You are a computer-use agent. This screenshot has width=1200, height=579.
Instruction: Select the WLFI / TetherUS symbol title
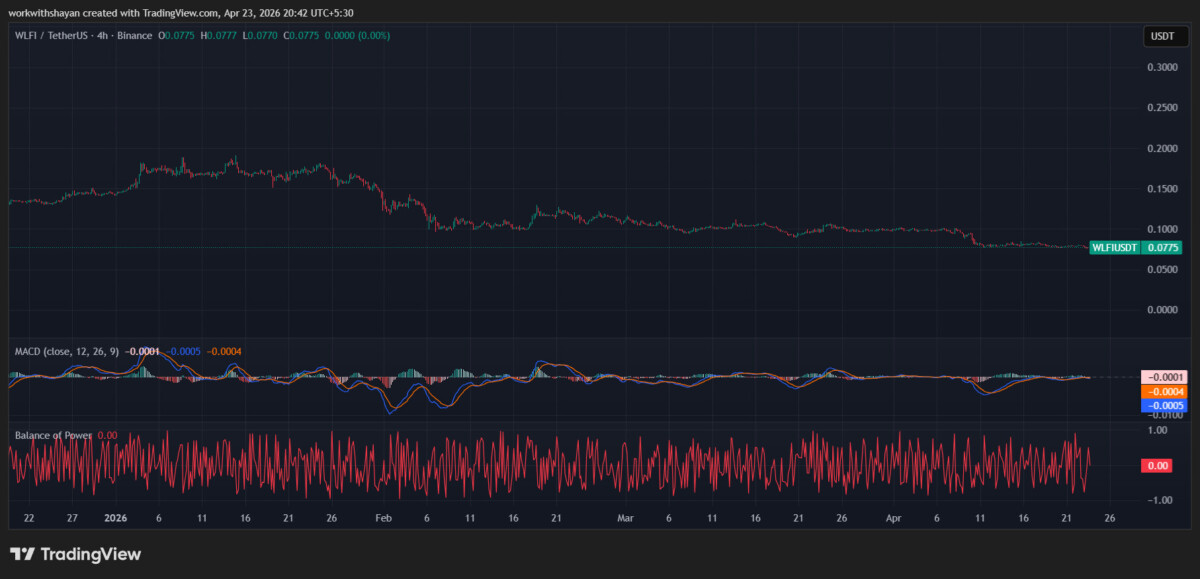pos(50,36)
